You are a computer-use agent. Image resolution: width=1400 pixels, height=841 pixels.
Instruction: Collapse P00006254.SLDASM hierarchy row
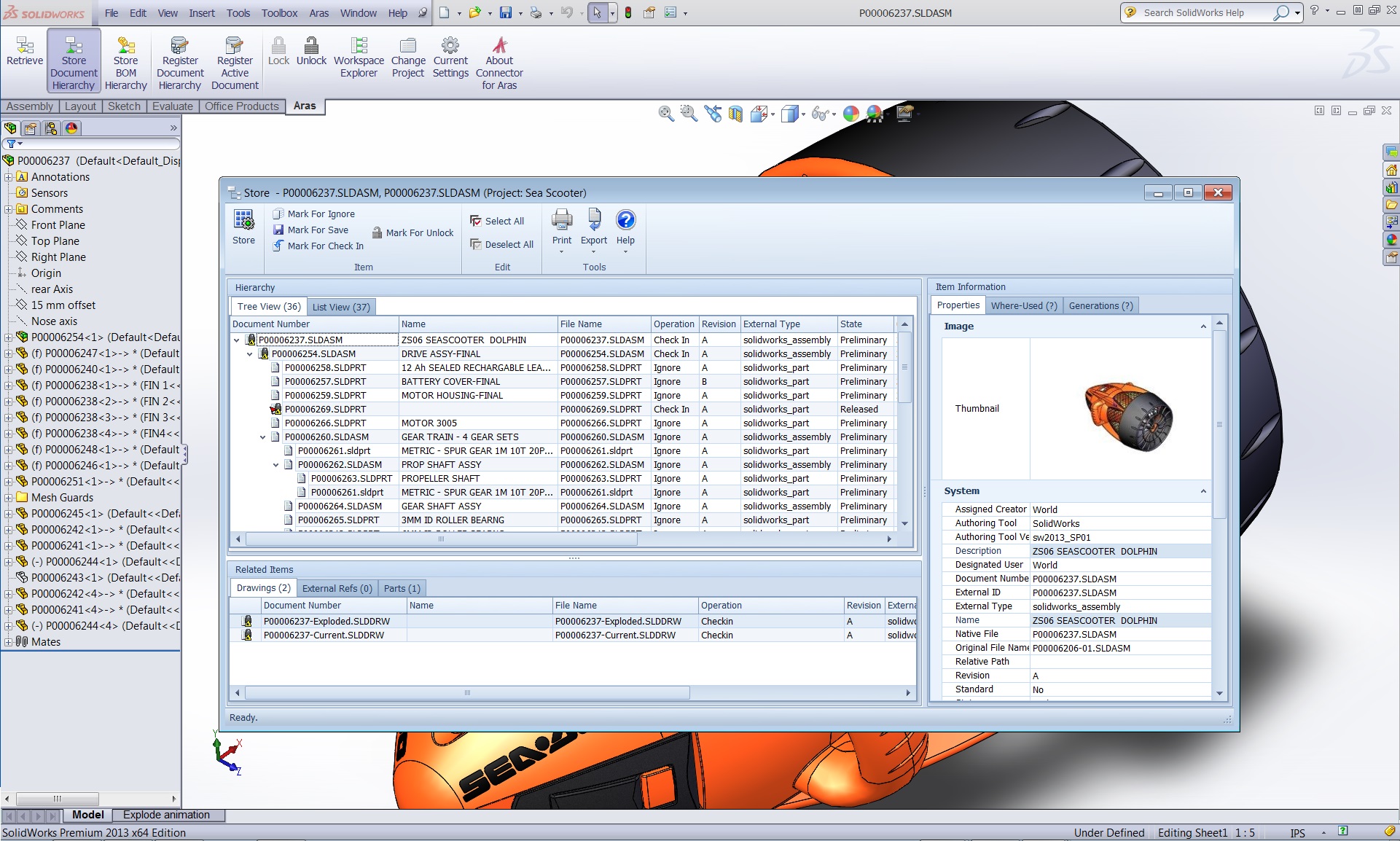[250, 354]
